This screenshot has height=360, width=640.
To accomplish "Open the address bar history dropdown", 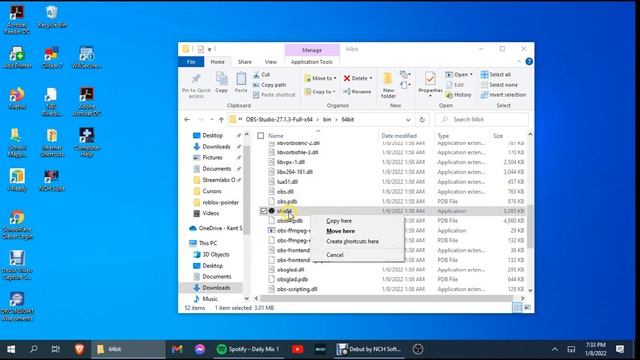I will coord(408,120).
